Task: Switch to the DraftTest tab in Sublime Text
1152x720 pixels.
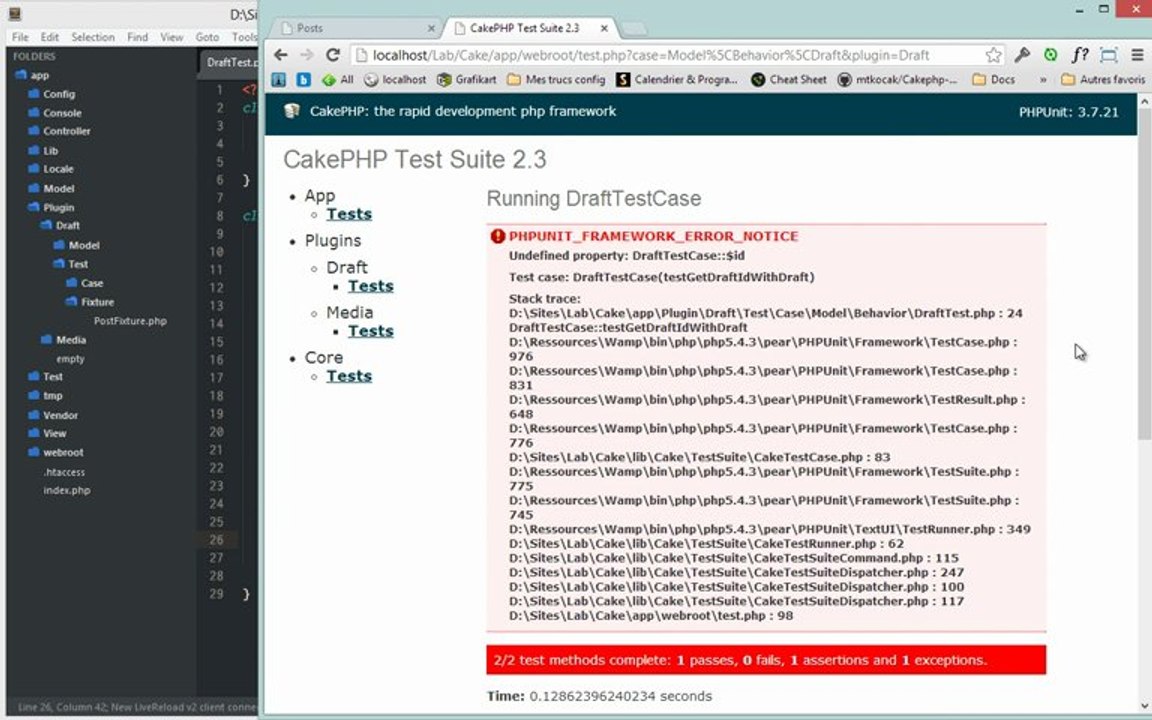Action: click(x=229, y=62)
